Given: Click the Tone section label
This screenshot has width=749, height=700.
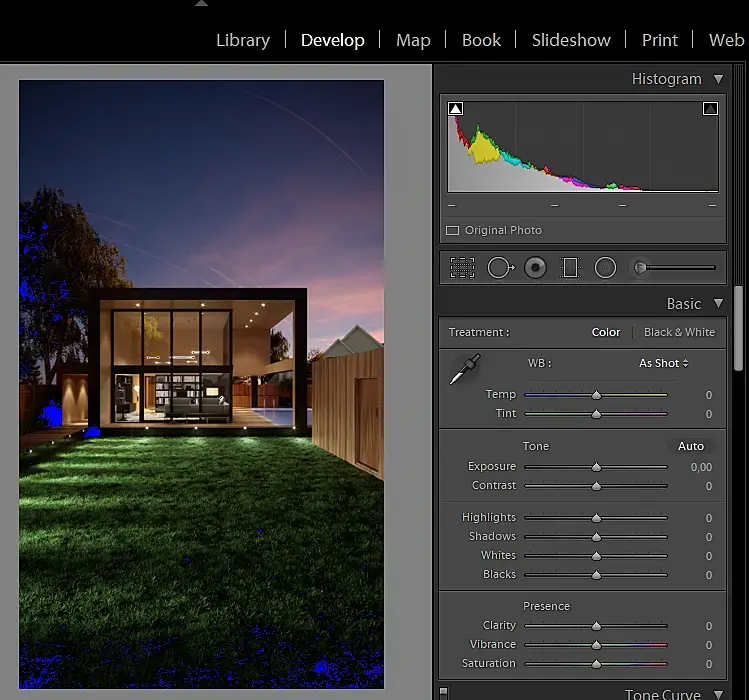Looking at the screenshot, I should [x=535, y=446].
